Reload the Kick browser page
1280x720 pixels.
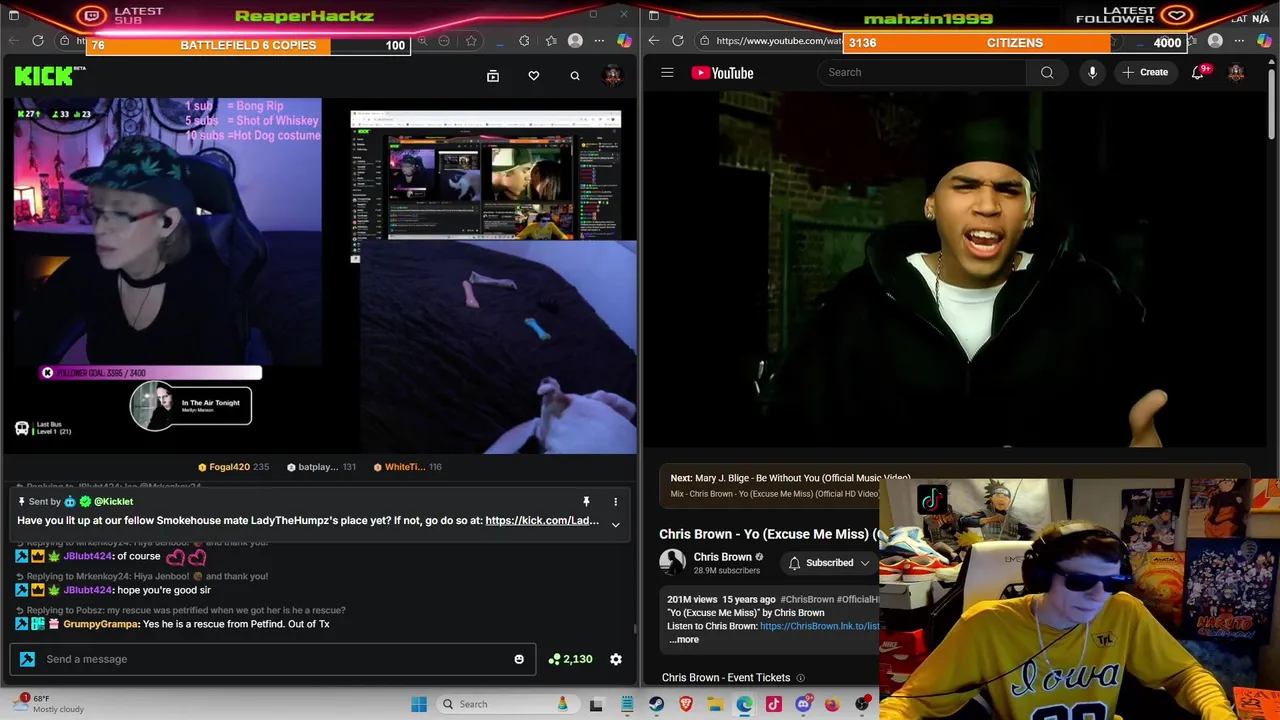(38, 41)
